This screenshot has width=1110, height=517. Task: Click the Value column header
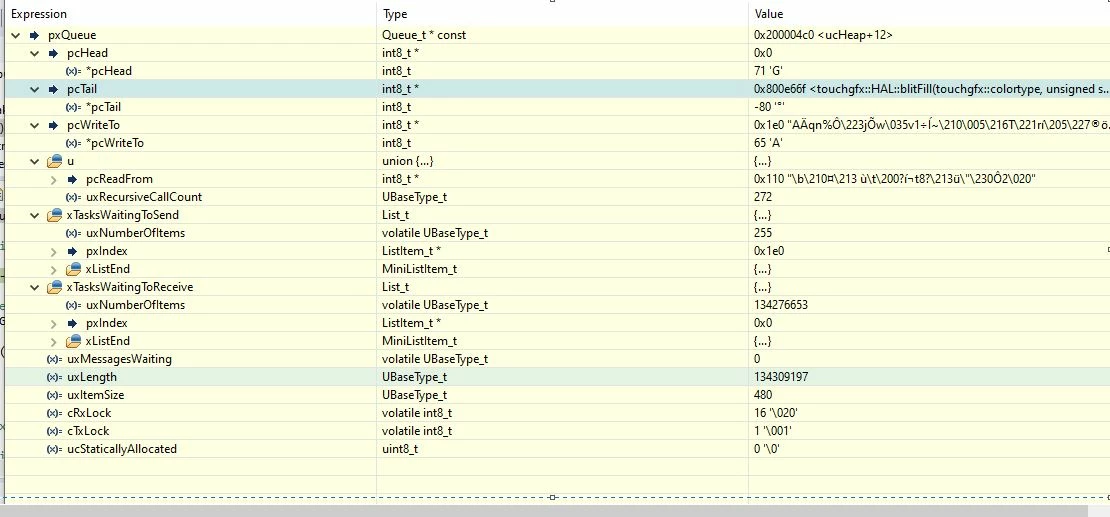pos(769,14)
